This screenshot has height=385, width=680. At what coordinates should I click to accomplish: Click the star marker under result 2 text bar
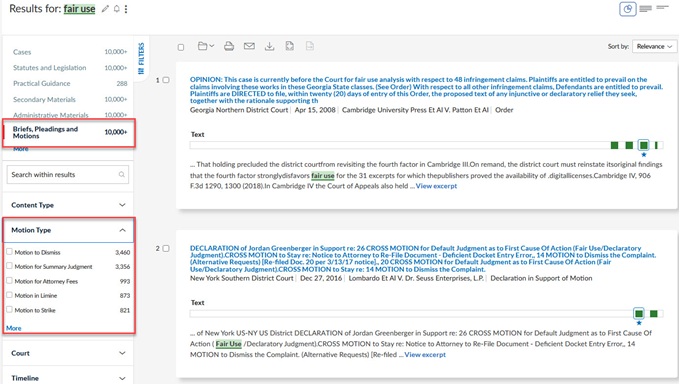[x=639, y=323]
